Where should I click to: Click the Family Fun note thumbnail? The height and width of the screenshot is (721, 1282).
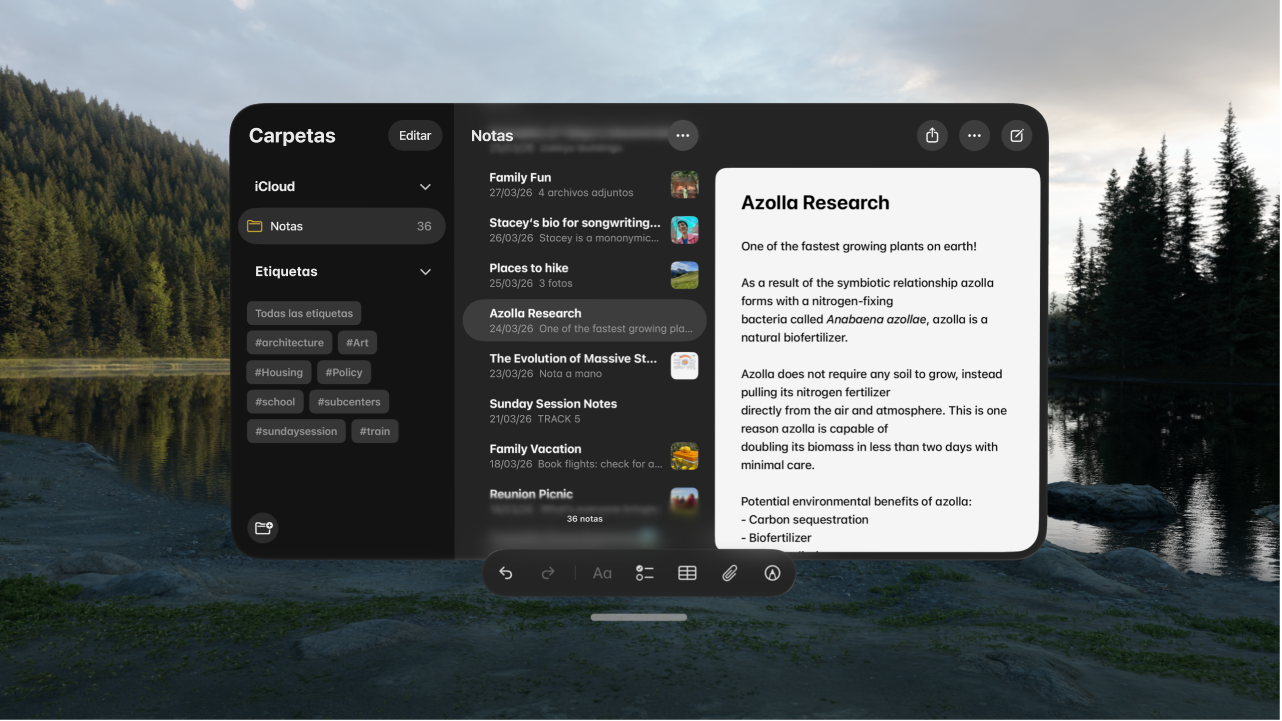tap(684, 185)
